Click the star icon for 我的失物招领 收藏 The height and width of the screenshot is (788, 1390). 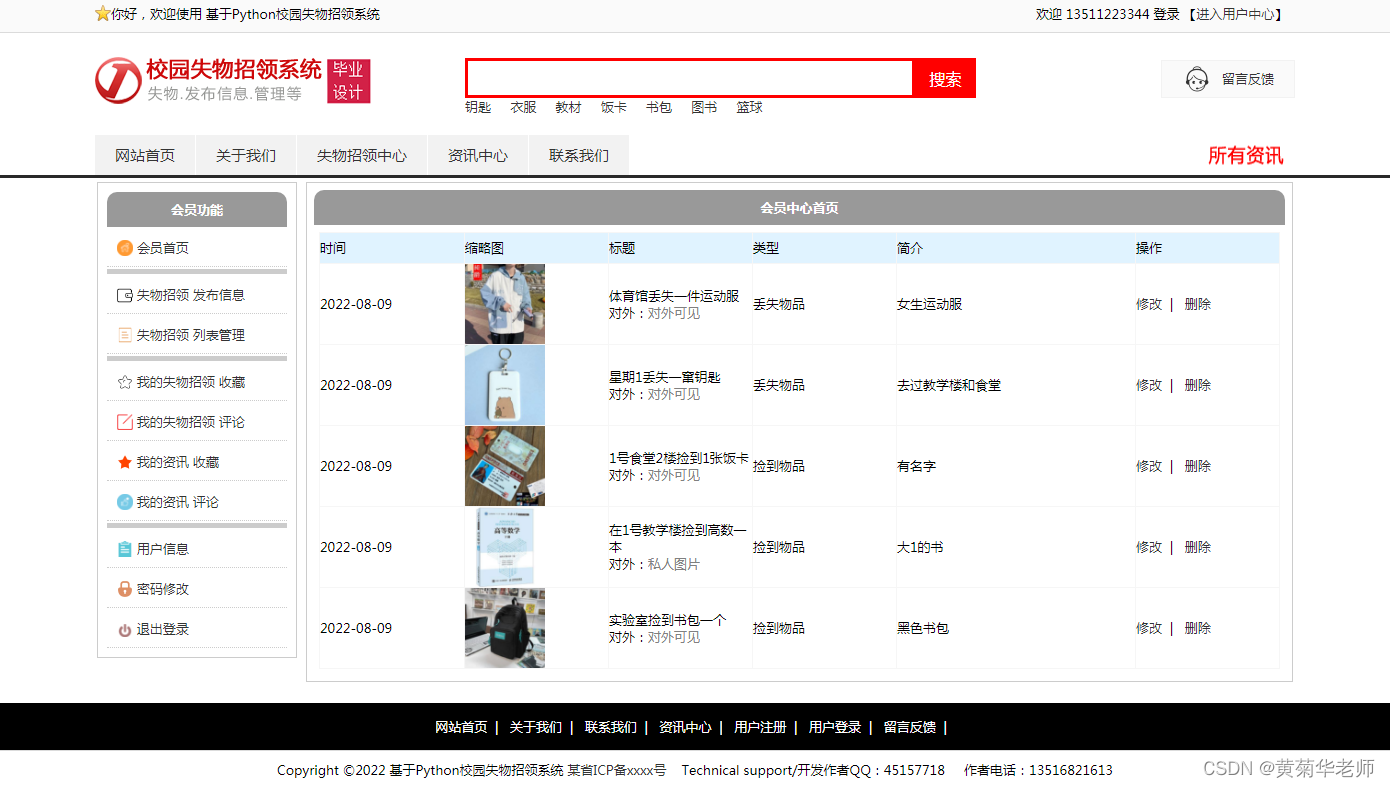[127, 381]
